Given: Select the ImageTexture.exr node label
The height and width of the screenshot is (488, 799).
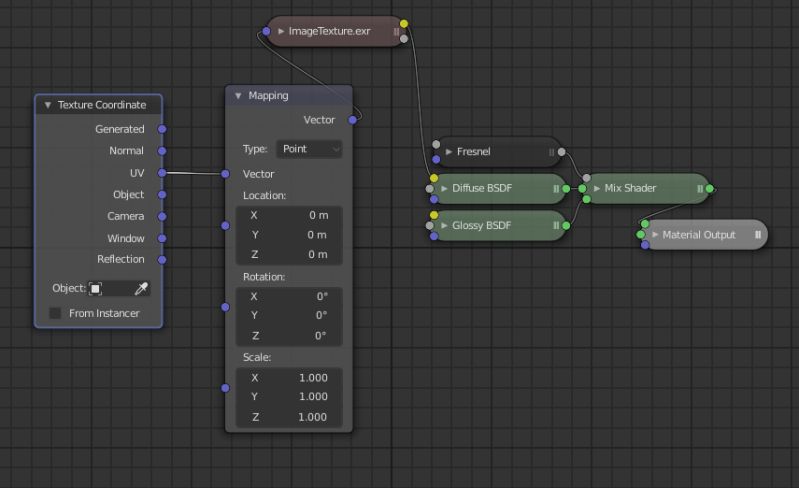Looking at the screenshot, I should 329,31.
